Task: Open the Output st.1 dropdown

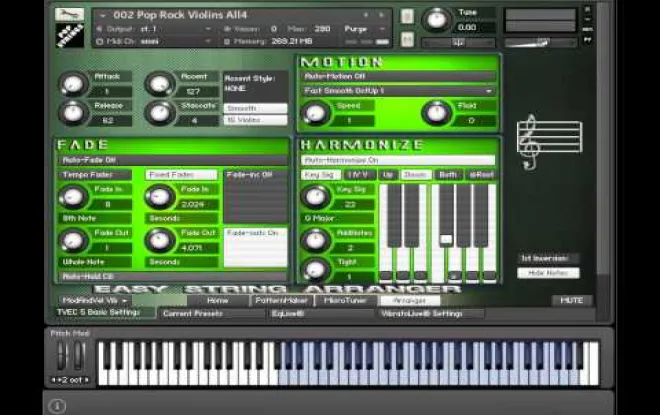Action: [154, 29]
